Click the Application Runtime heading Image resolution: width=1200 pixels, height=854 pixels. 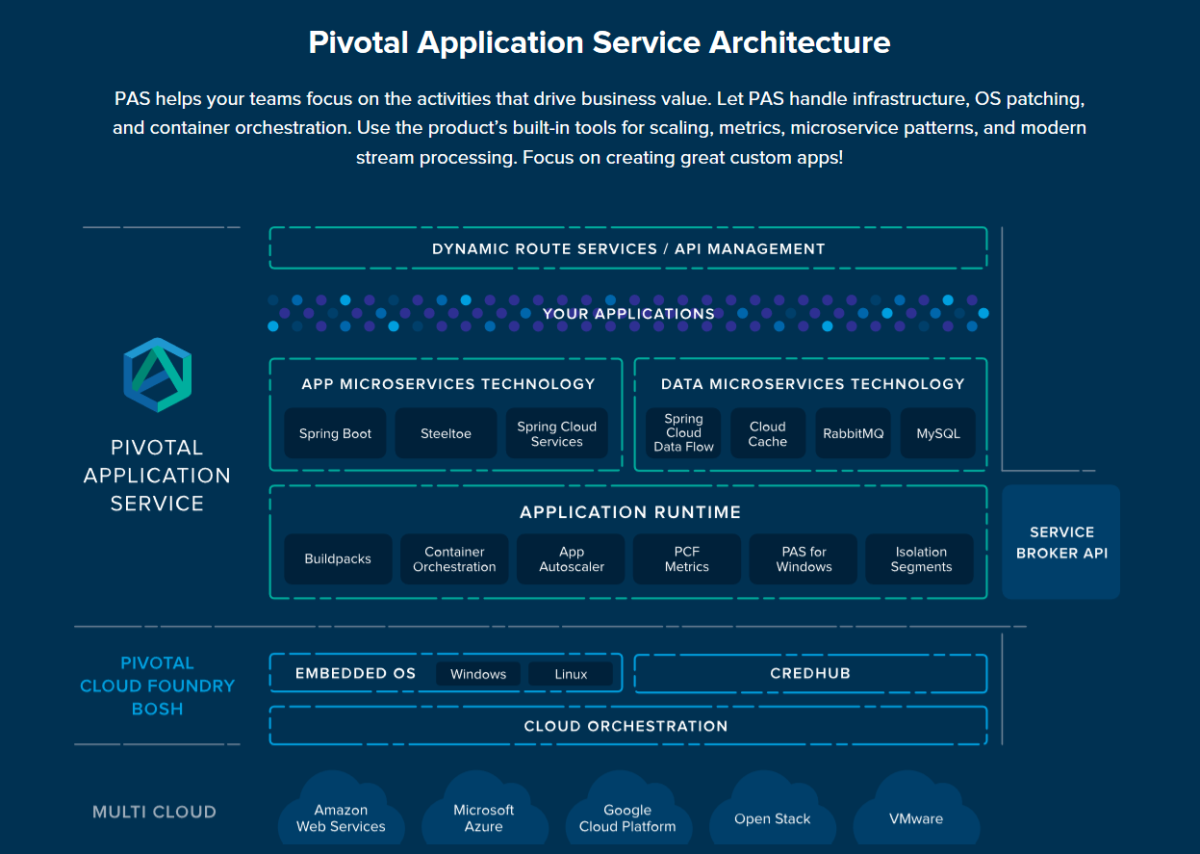[x=630, y=512]
